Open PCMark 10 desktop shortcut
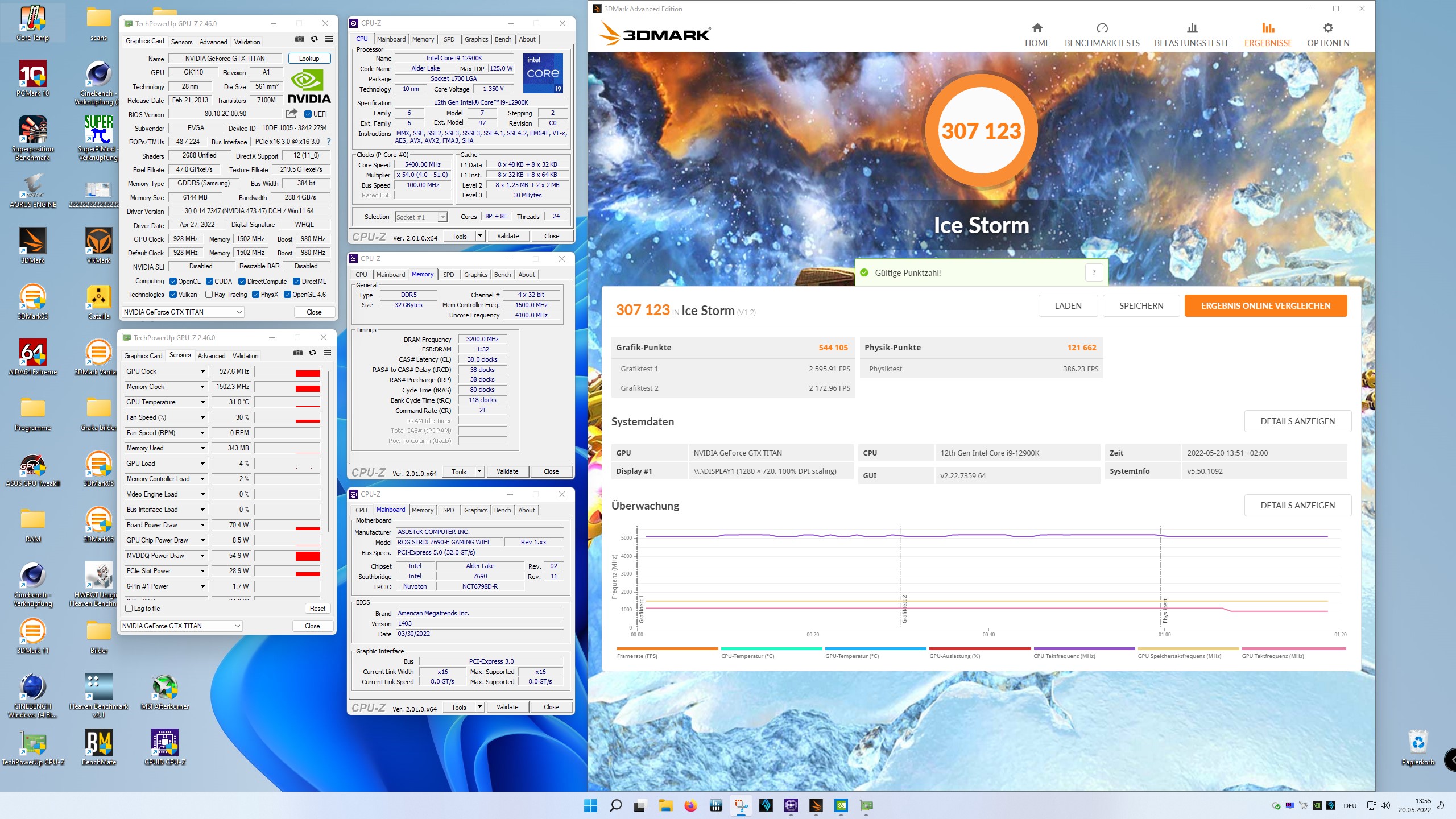This screenshot has width=1456, height=819. point(32,78)
